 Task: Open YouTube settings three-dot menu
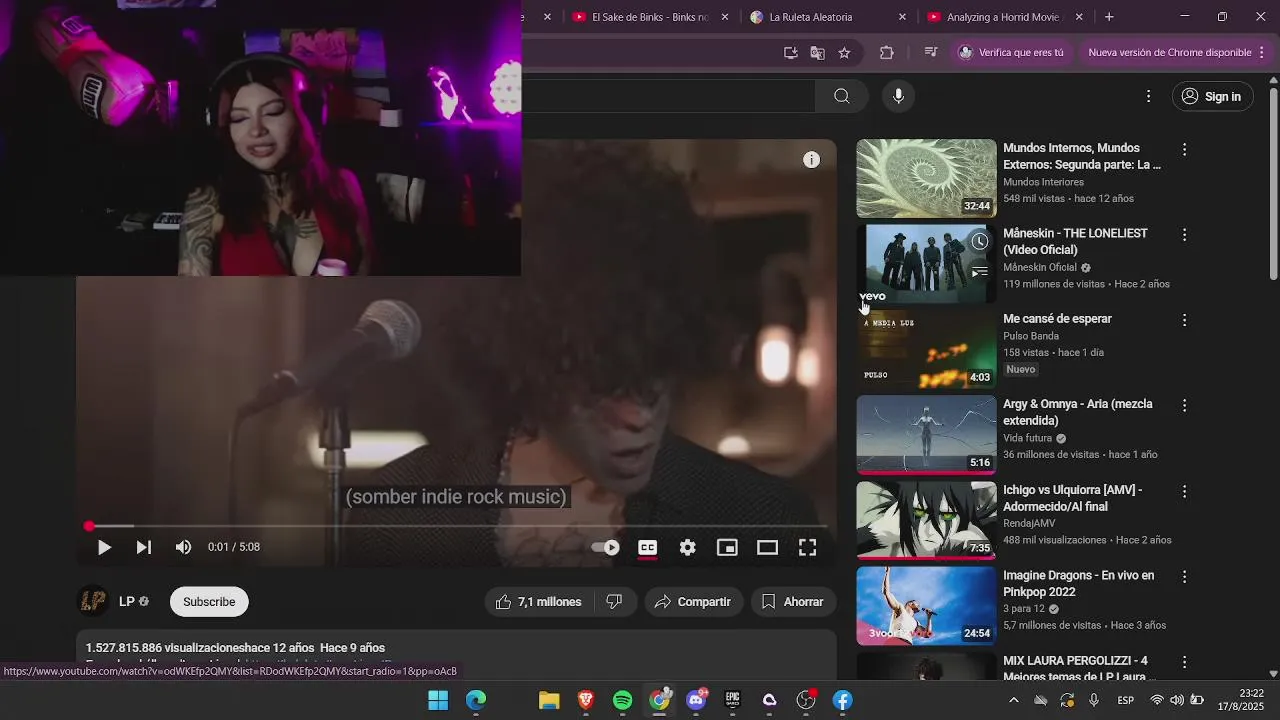pos(1149,96)
